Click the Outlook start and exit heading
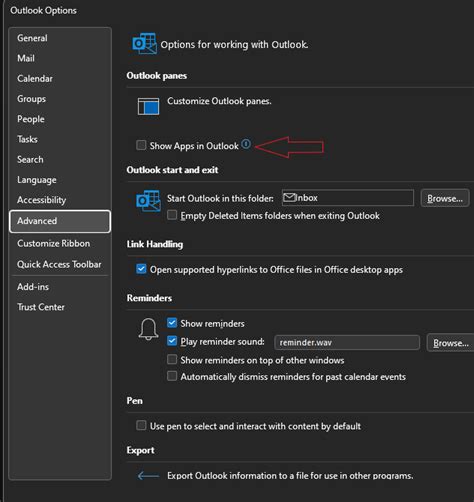This screenshot has height=502, width=474. pyautogui.click(x=172, y=170)
